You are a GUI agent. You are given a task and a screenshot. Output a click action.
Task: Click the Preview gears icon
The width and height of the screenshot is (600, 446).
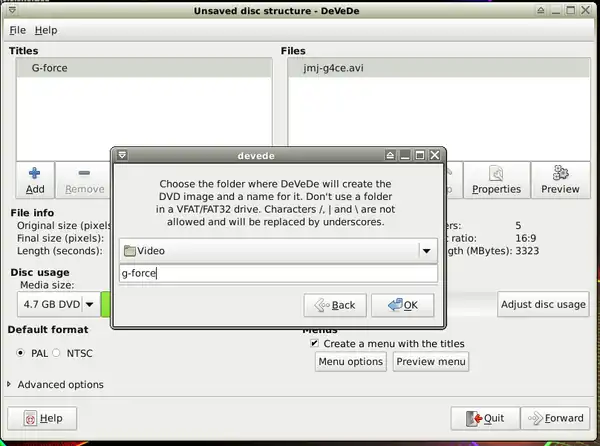pyautogui.click(x=560, y=173)
